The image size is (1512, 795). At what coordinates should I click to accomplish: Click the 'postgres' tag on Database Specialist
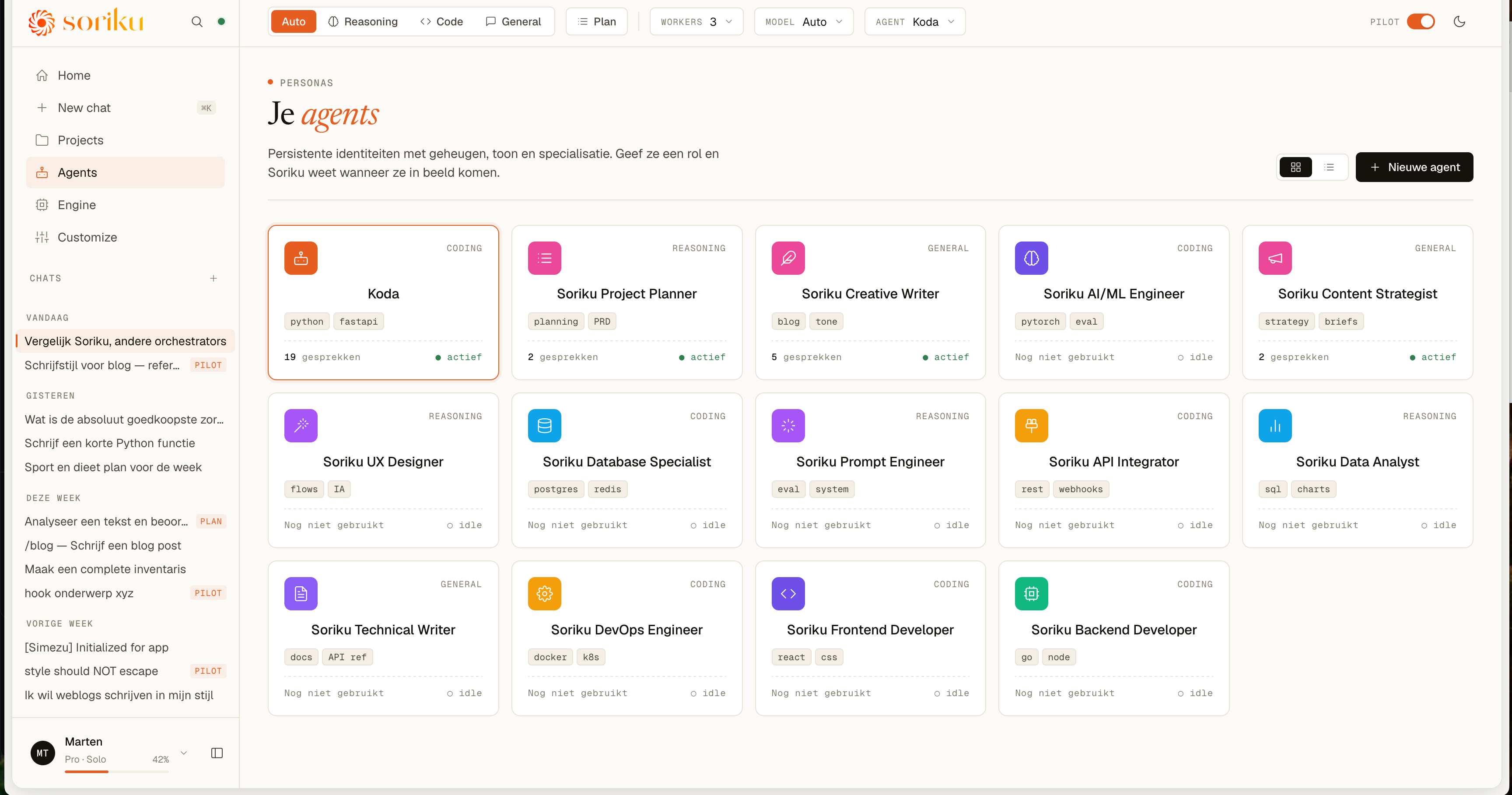(556, 489)
